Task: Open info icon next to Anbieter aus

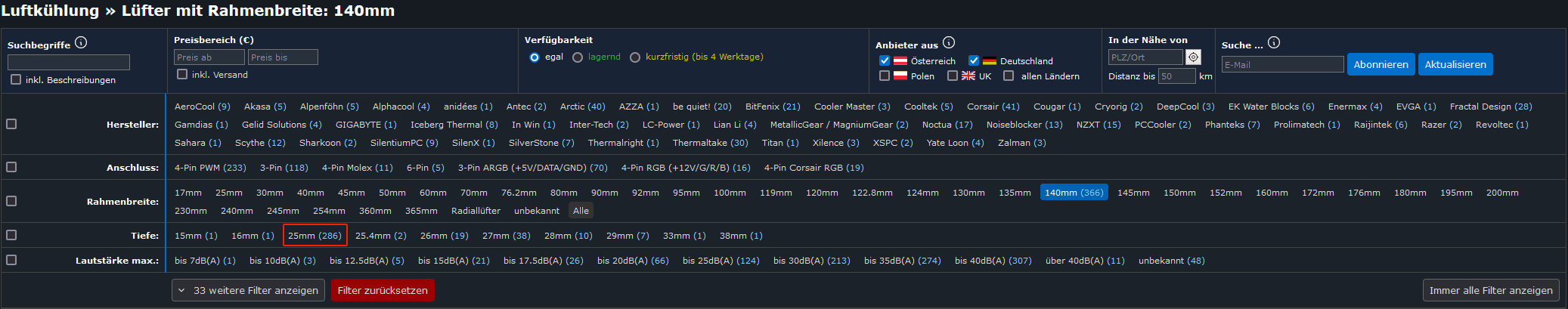Action: click(x=949, y=43)
